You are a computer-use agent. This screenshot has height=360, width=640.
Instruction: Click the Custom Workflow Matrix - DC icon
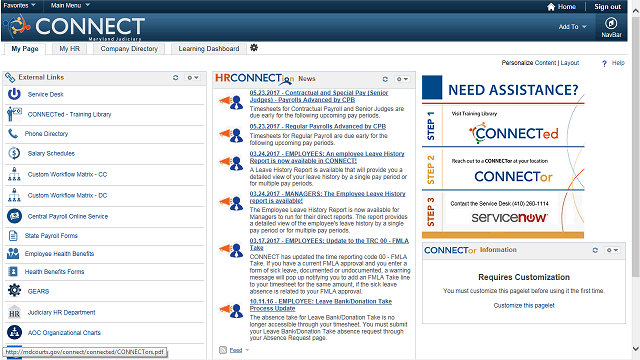coord(14,196)
